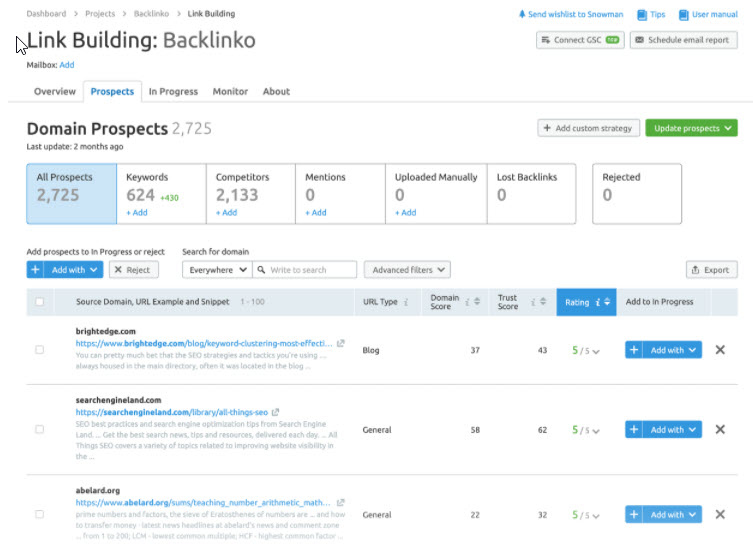Click + Add under Uploaded Manually
The image size is (753, 545).
[x=406, y=213]
